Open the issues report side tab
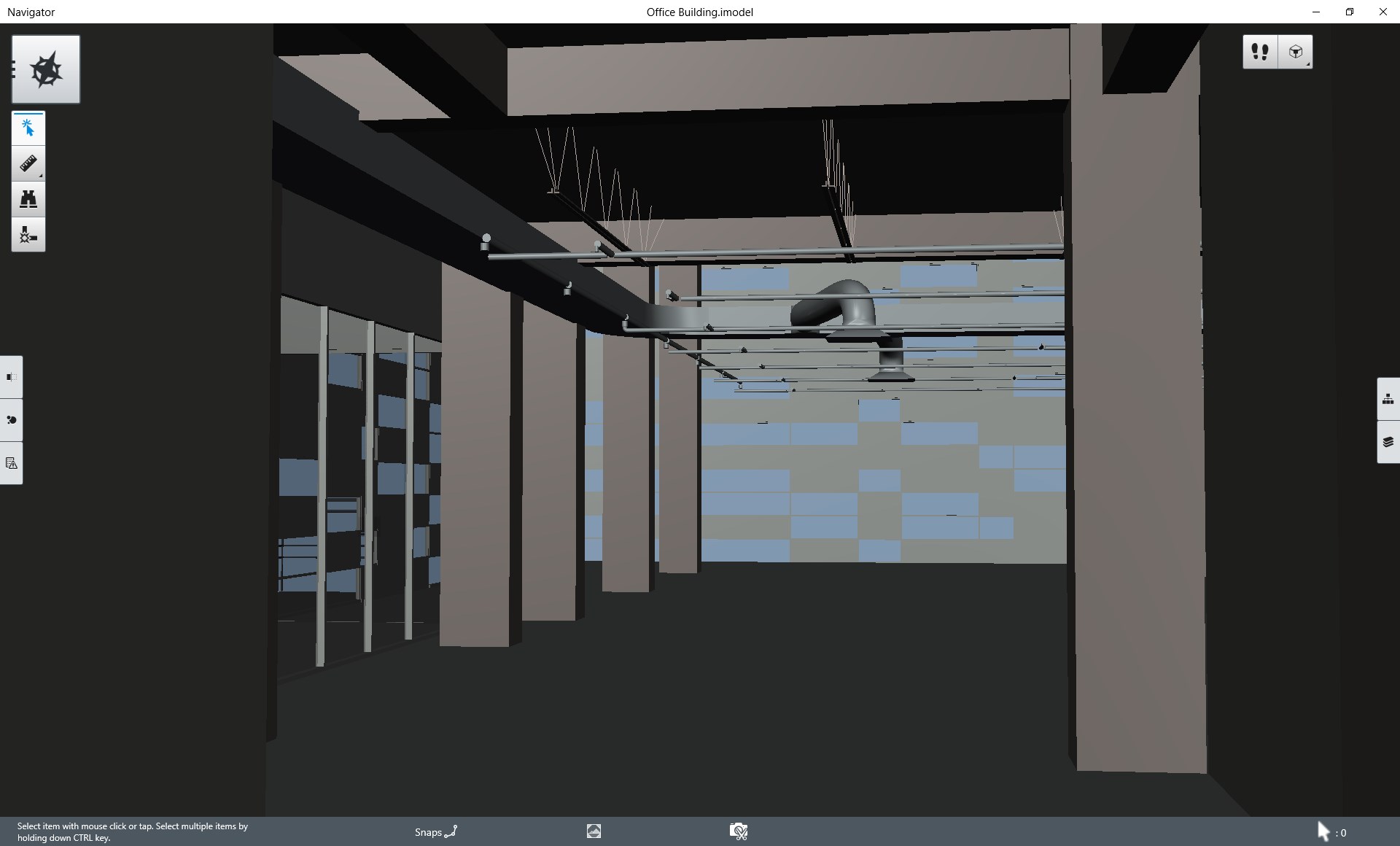Viewport: 1400px width, 846px height. pyautogui.click(x=11, y=463)
